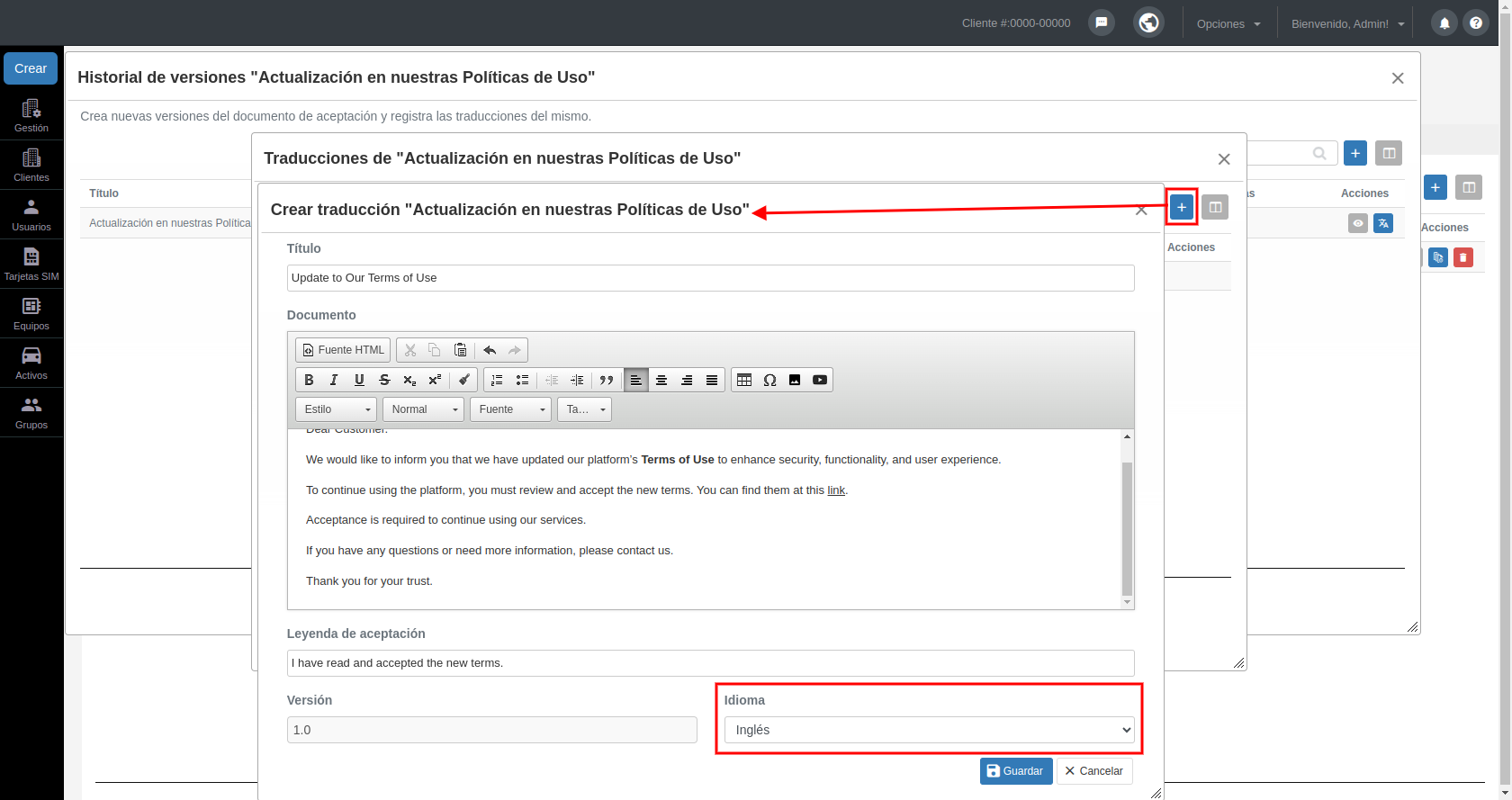Viewport: 1512px width, 800px height.
Task: Align text right
Action: pos(687,380)
